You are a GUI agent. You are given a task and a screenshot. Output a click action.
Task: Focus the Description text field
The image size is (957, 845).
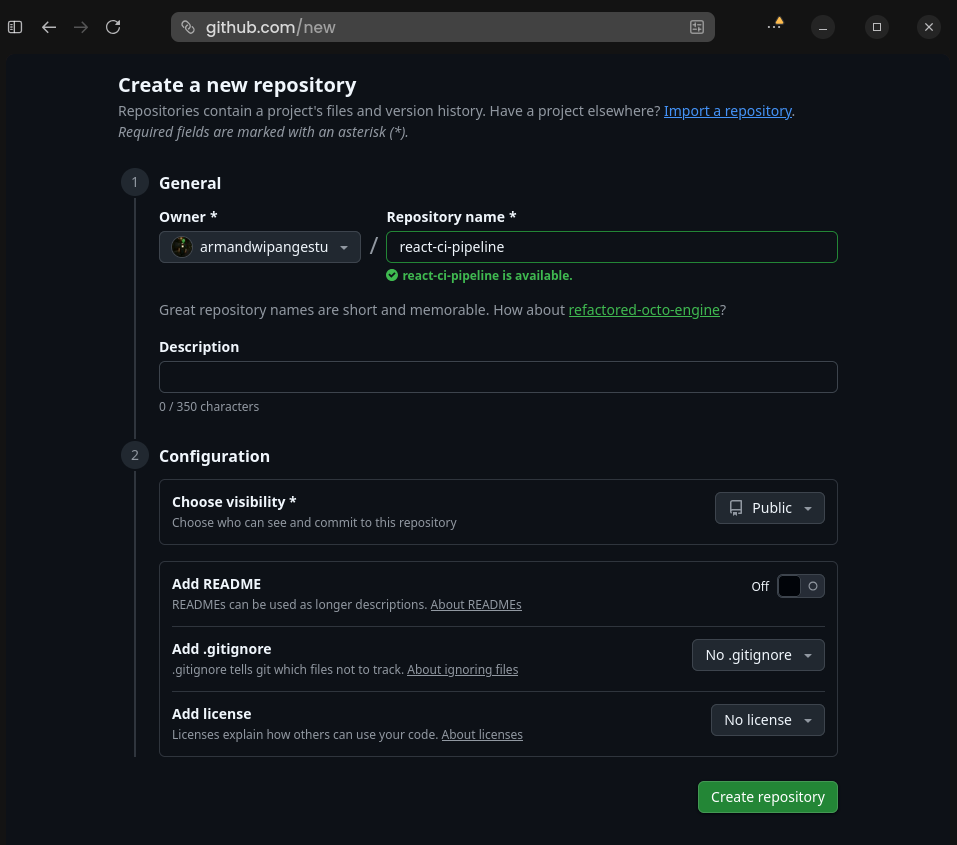[498, 377]
